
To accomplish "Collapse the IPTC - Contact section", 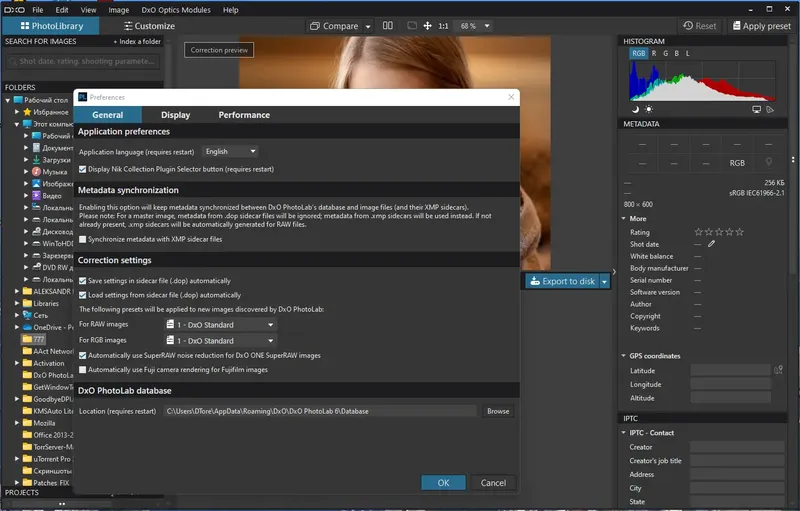I will pyautogui.click(x=623, y=432).
